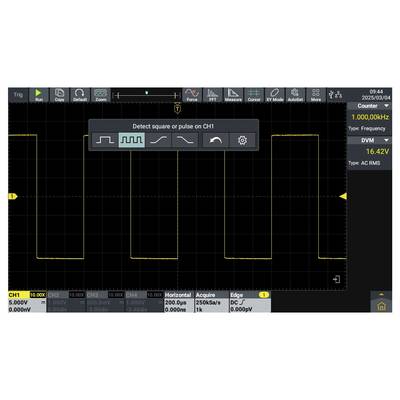Image resolution: width=400 pixels, height=400 pixels.
Task: Click the 200.0µs timebase value
Action: click(176, 302)
